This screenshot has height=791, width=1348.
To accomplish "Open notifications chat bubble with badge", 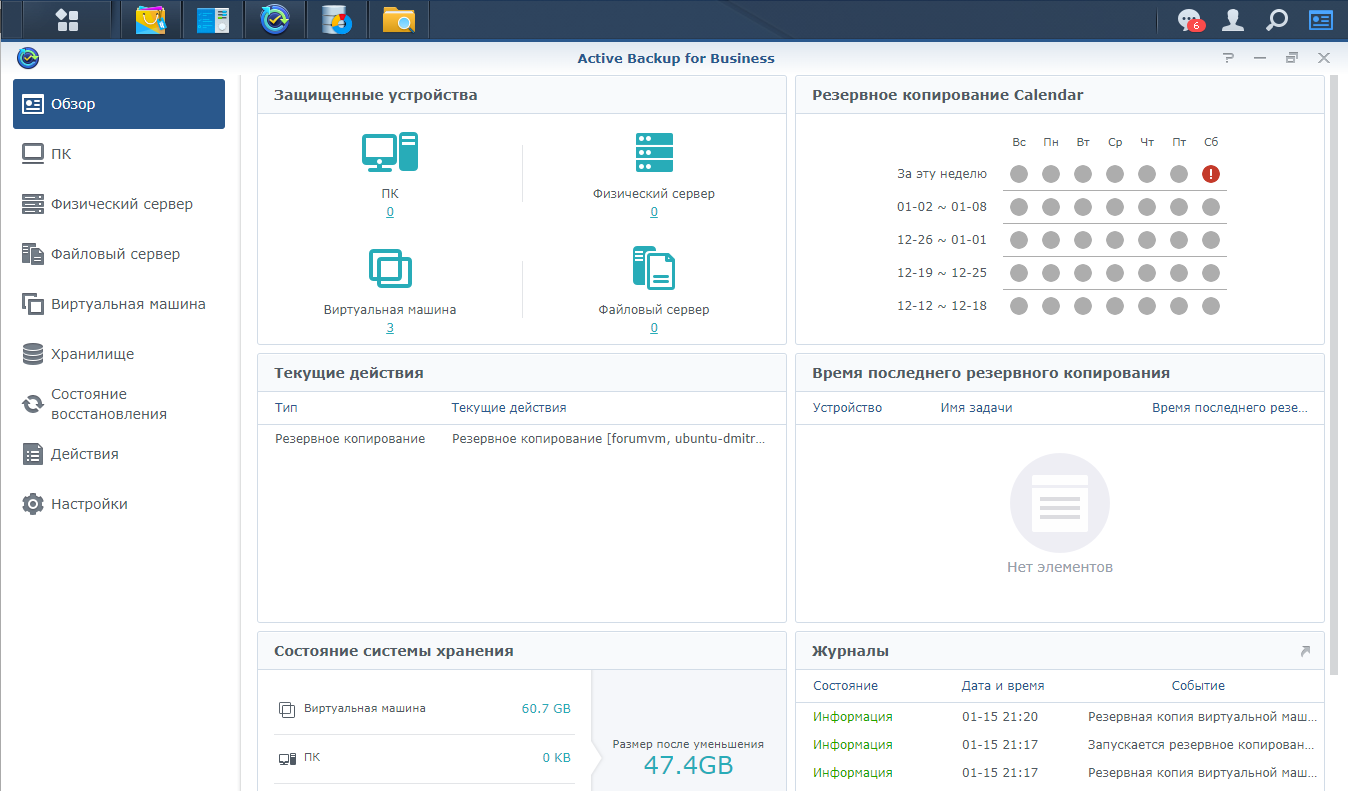I will pos(1190,20).
